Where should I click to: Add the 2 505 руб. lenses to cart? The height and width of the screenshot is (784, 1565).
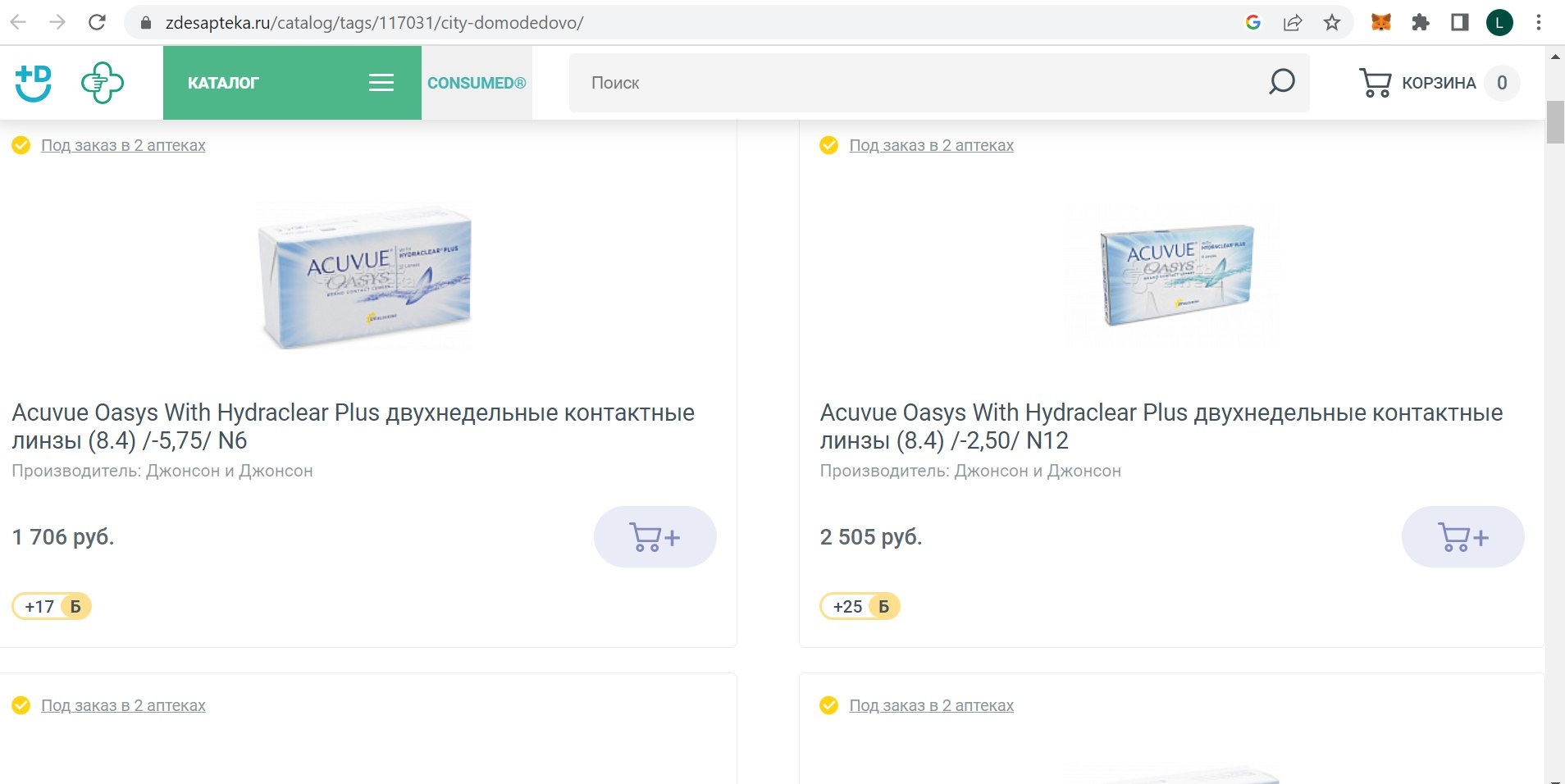coord(1462,537)
